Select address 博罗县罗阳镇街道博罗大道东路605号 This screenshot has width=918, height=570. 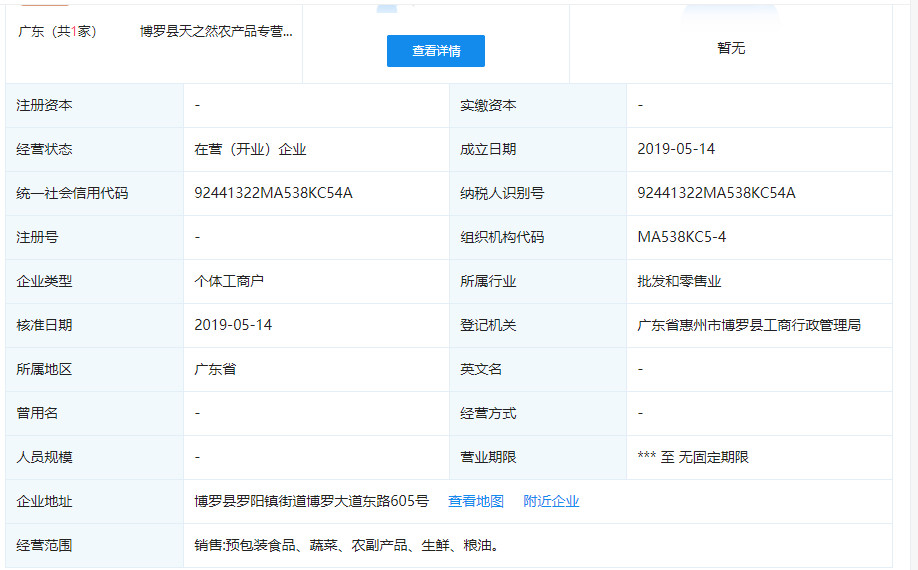click(311, 501)
